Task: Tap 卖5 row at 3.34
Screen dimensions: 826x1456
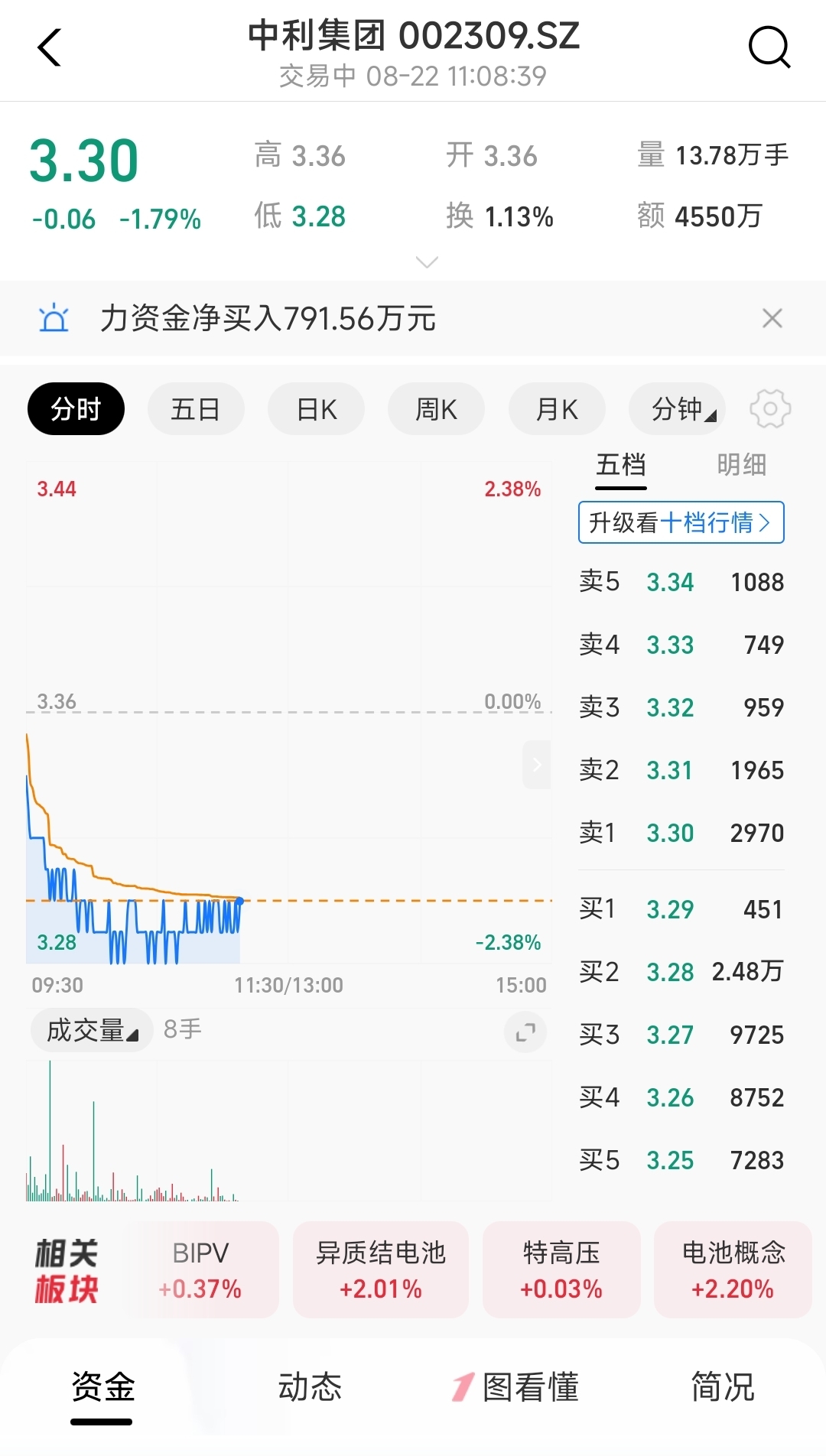Action: coord(681,582)
